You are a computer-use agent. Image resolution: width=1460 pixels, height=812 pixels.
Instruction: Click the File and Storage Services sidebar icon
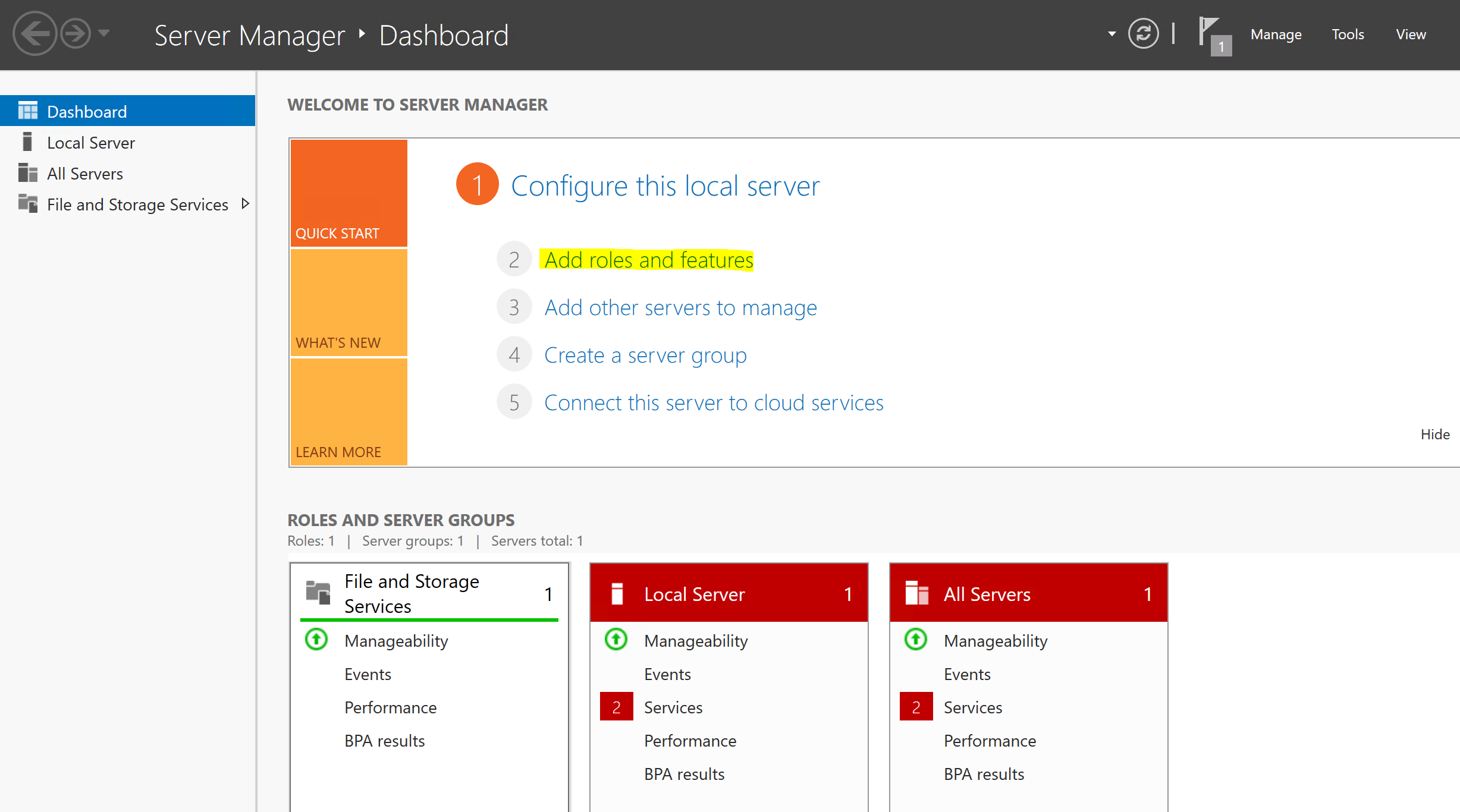coord(28,204)
